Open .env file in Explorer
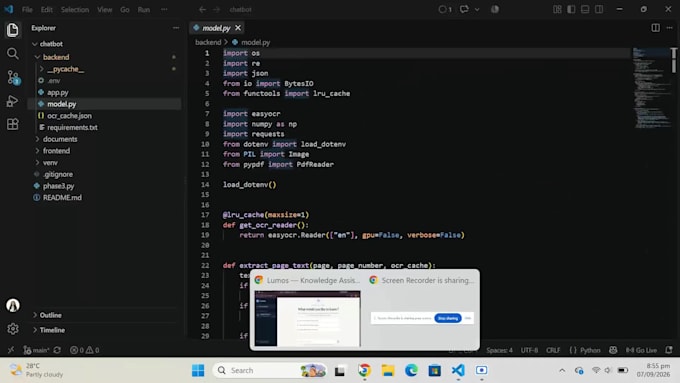The image size is (680, 383). click(54, 81)
